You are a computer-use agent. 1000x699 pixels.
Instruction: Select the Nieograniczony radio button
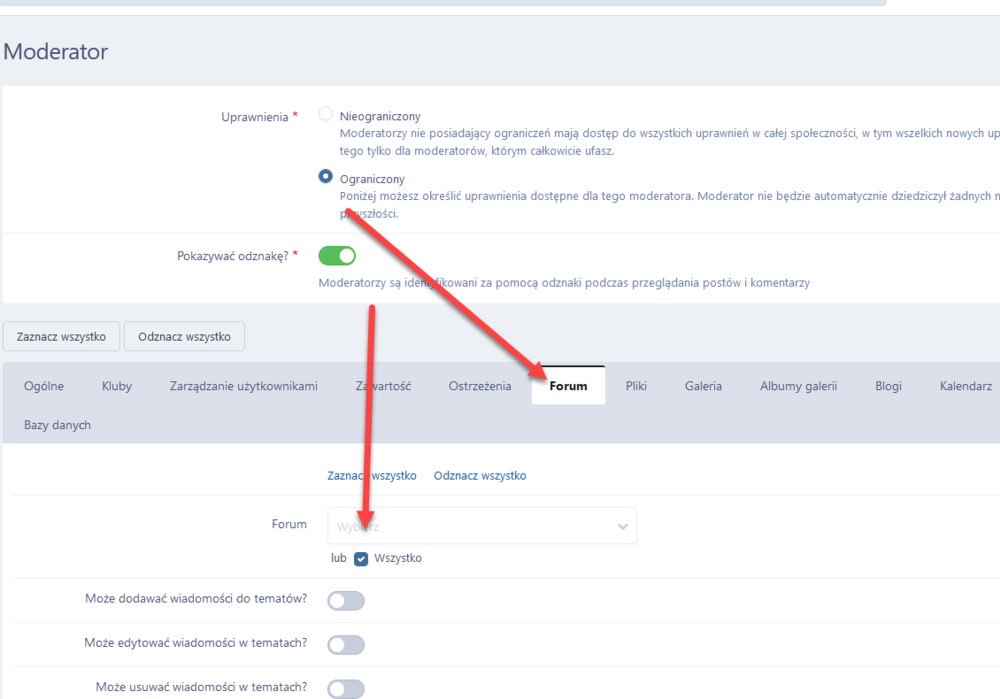click(325, 114)
